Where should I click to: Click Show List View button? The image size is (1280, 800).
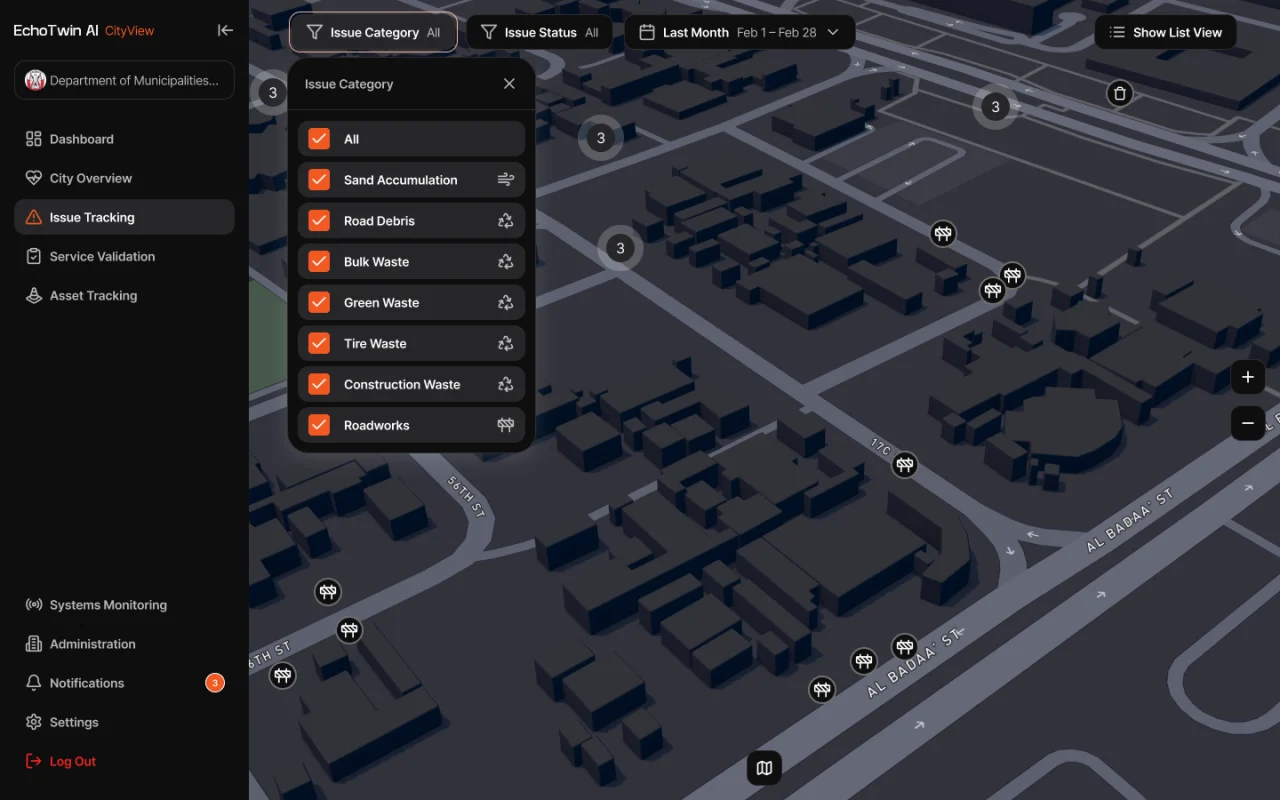(1165, 32)
